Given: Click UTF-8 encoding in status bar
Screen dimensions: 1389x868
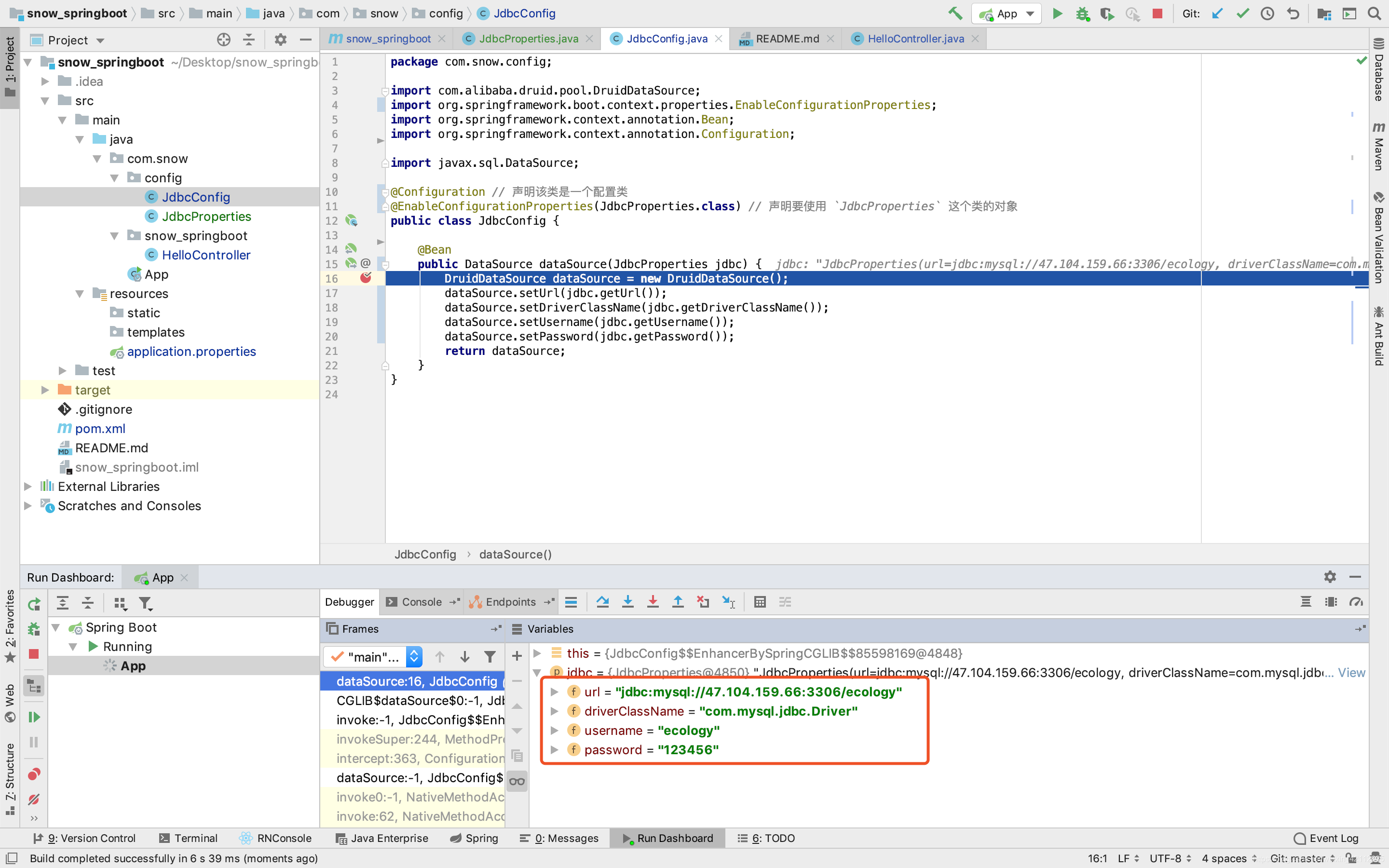Looking at the screenshot, I should 1171,858.
